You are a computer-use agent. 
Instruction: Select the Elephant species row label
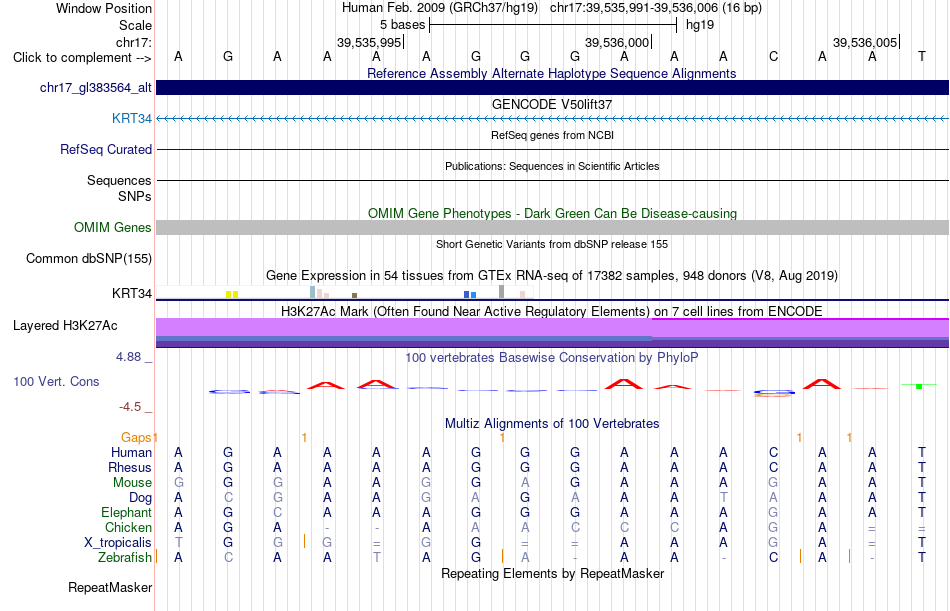(x=126, y=513)
